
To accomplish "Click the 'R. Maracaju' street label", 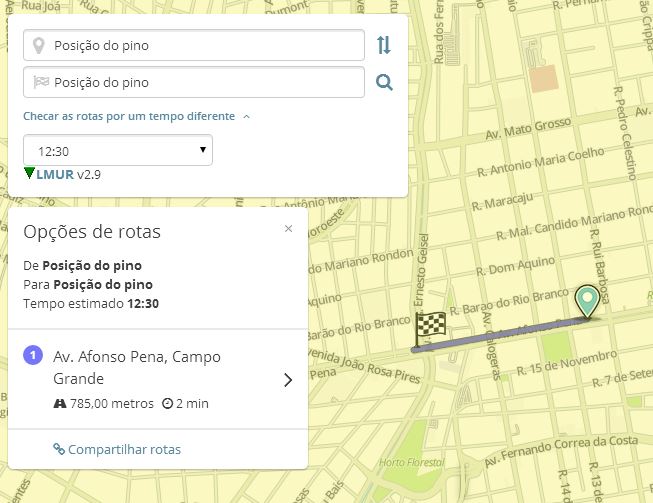I will click(x=502, y=201).
